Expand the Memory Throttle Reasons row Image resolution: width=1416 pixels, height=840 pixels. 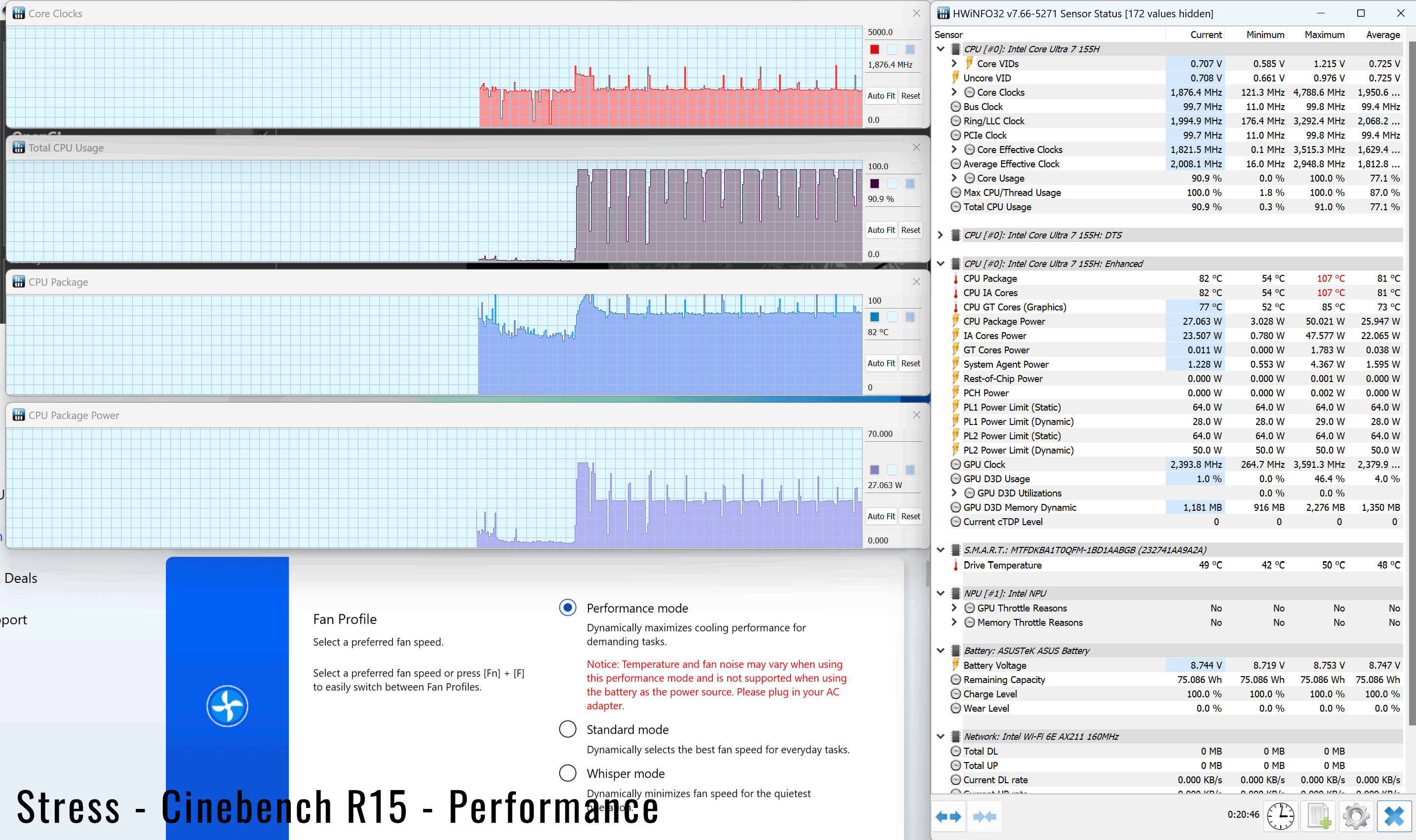pos(954,622)
